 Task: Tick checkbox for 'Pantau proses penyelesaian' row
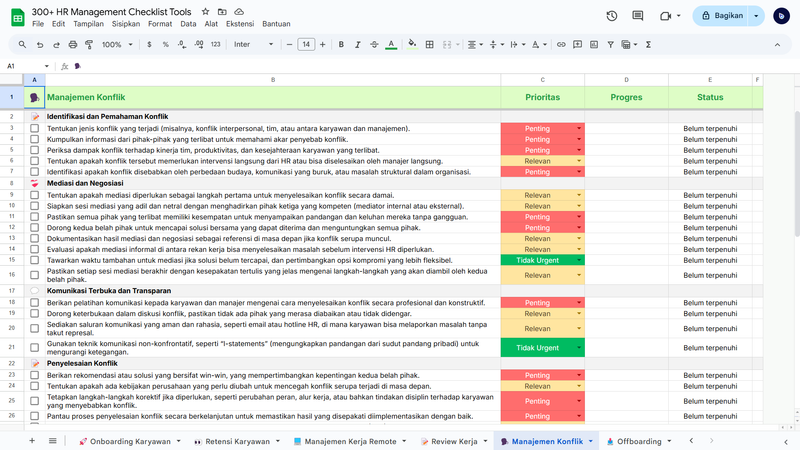(x=34, y=416)
